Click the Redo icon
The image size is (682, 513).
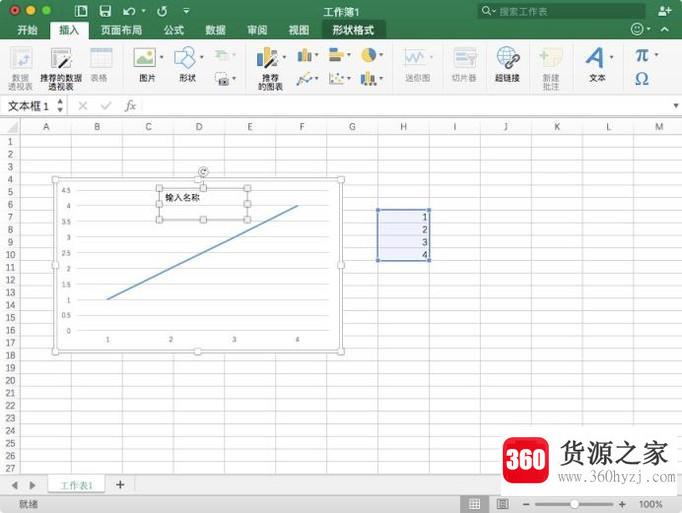162,11
